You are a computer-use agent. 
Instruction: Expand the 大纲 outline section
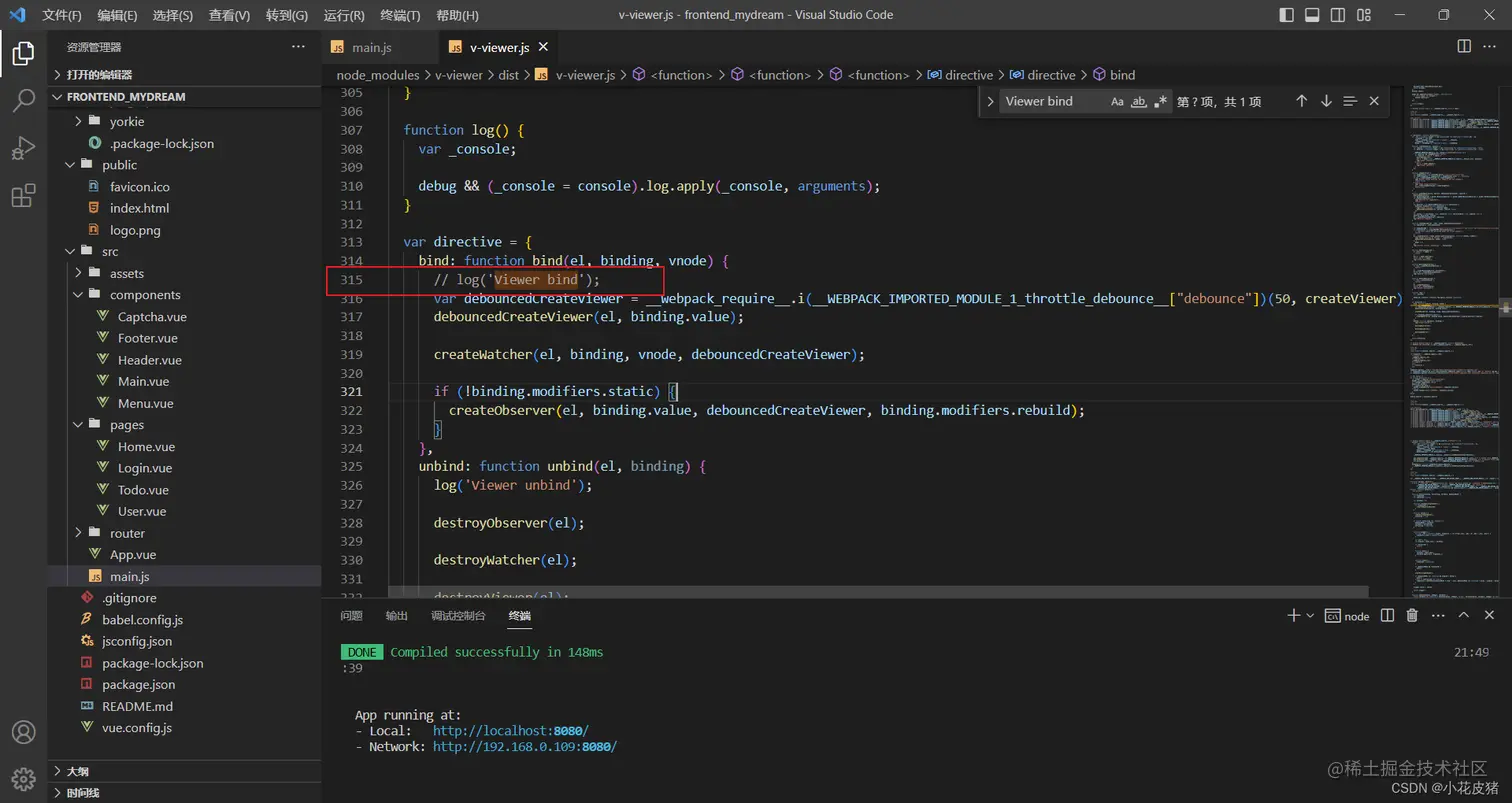tap(185, 772)
